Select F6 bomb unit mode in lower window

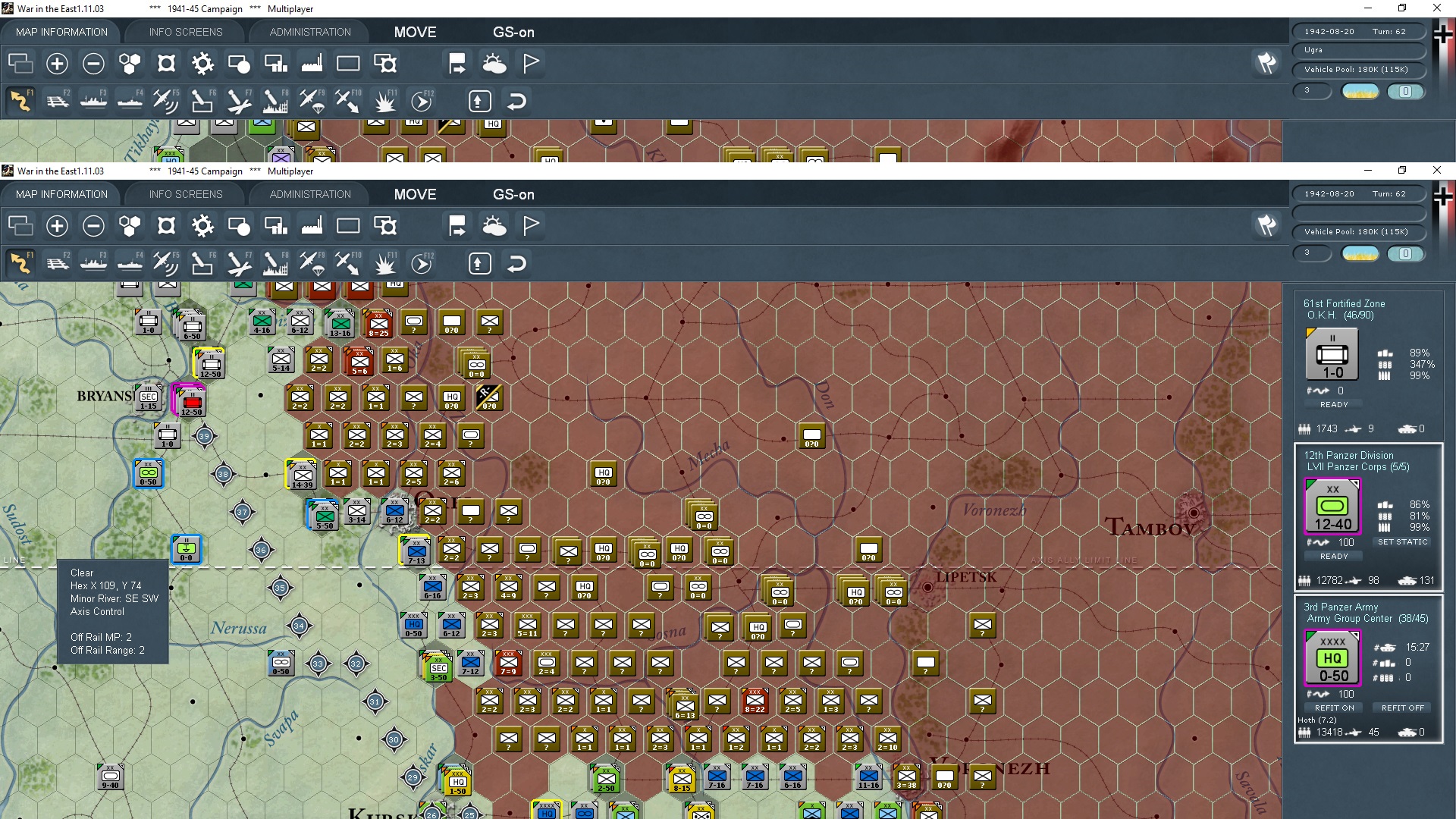[202, 264]
